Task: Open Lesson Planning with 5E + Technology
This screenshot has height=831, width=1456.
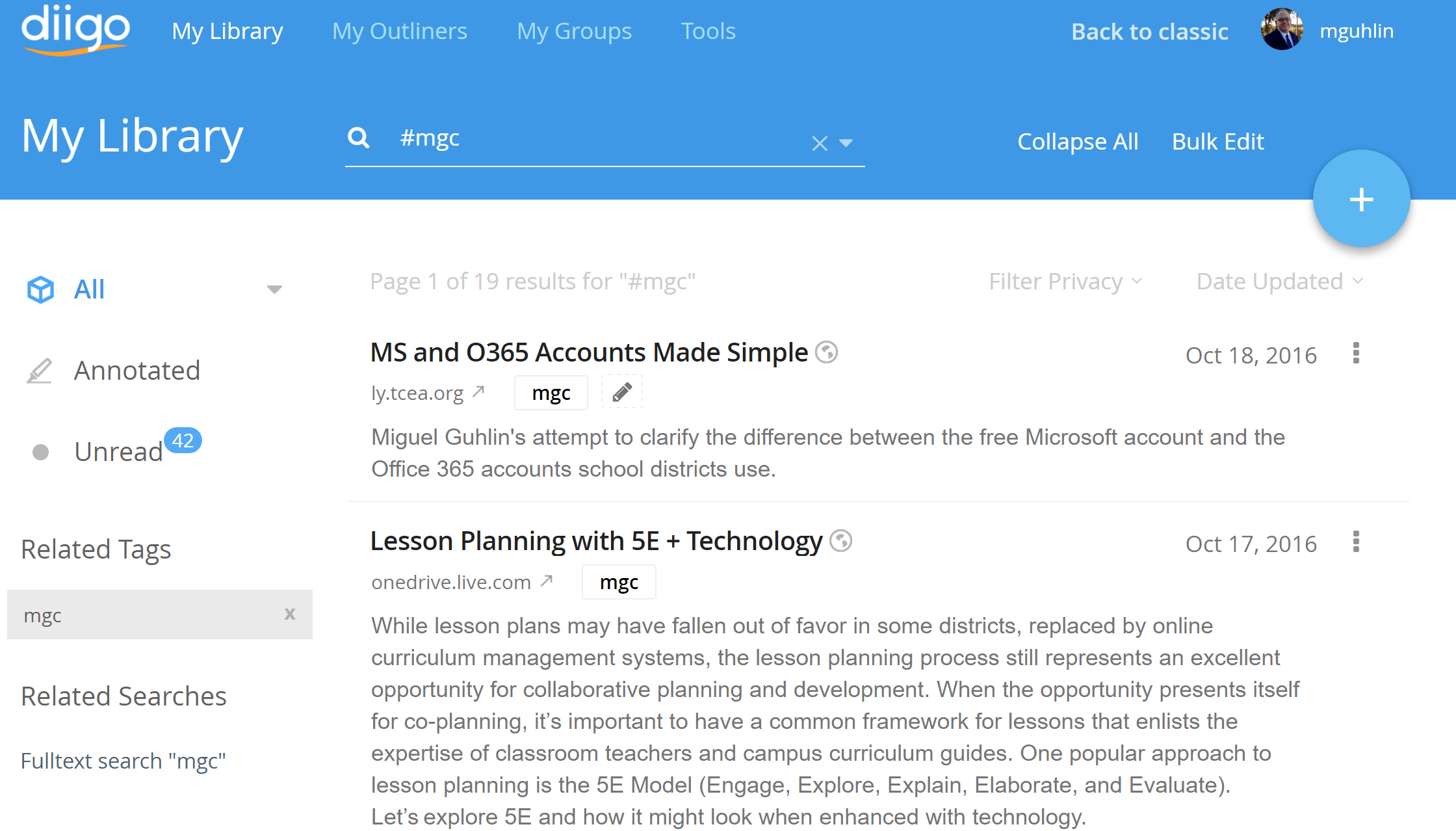Action: click(596, 541)
